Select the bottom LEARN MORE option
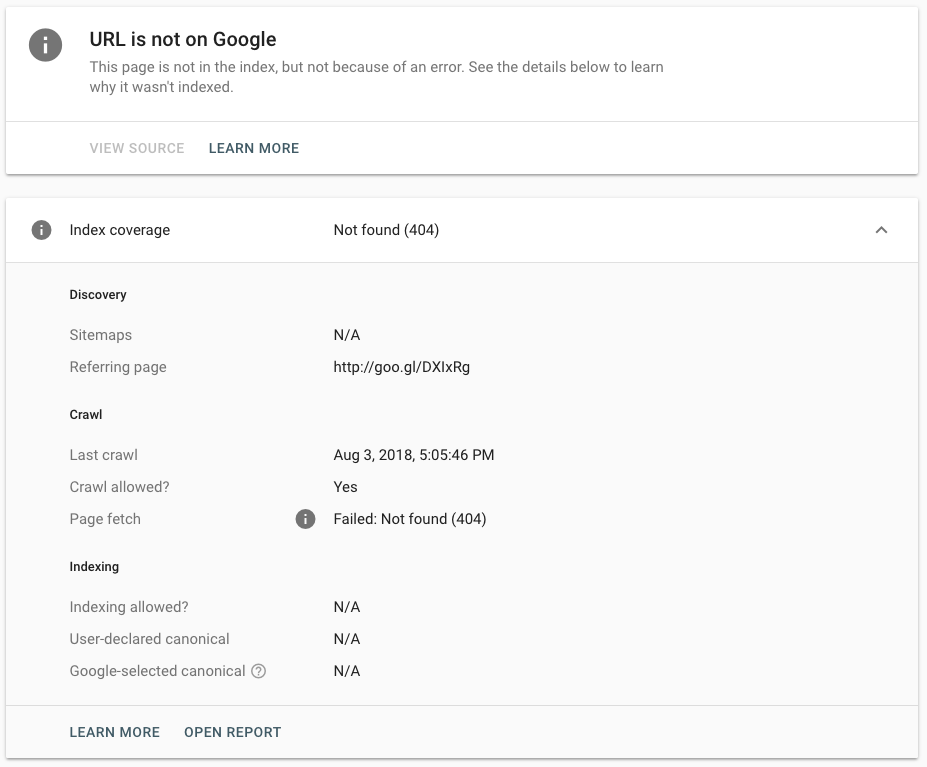Viewport: 927px width, 767px height. (114, 732)
